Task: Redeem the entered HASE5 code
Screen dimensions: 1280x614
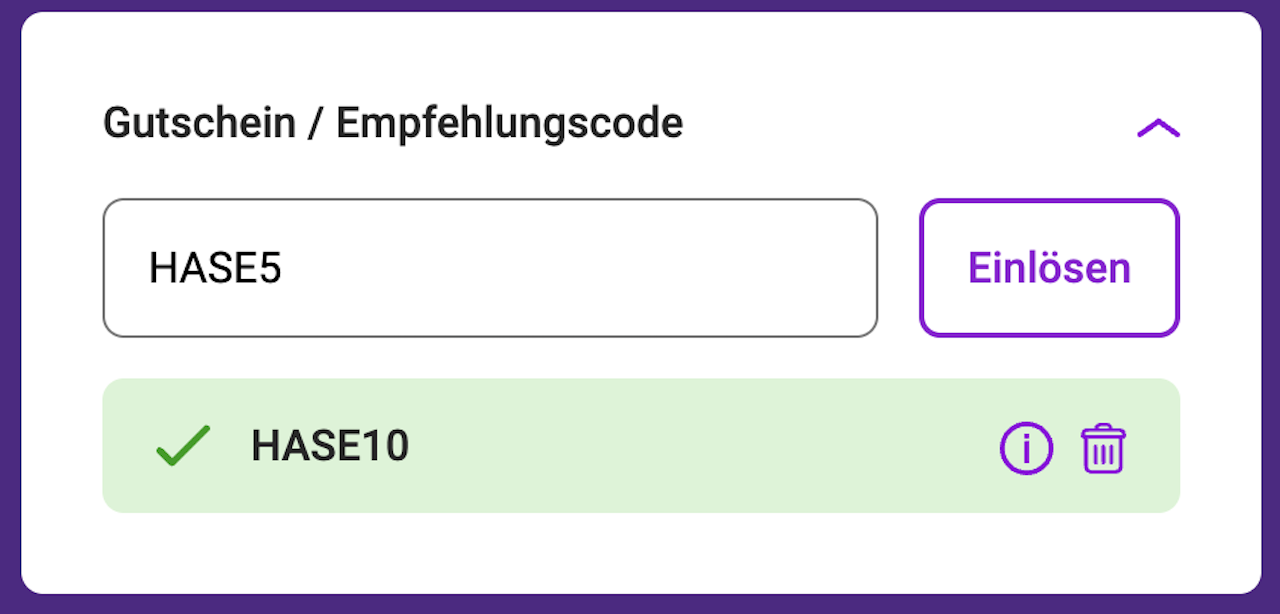Action: click(1049, 268)
